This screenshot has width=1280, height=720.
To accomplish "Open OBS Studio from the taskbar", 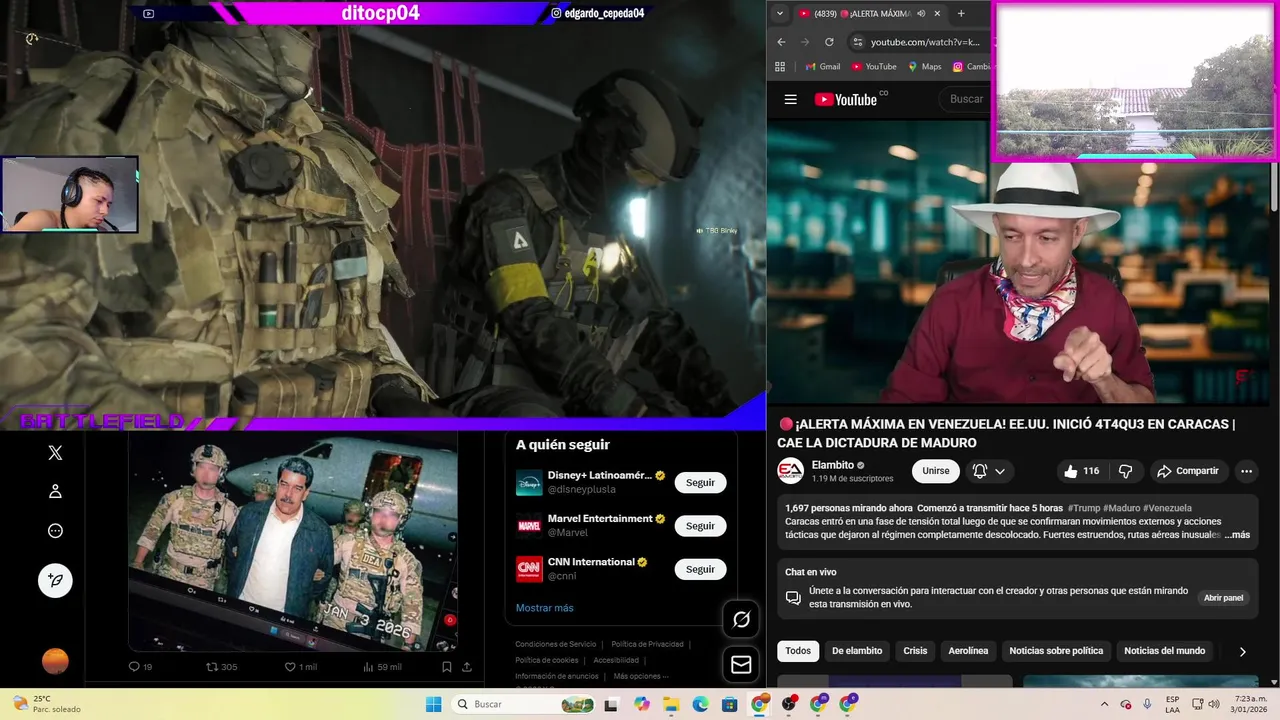I will pyautogui.click(x=789, y=704).
